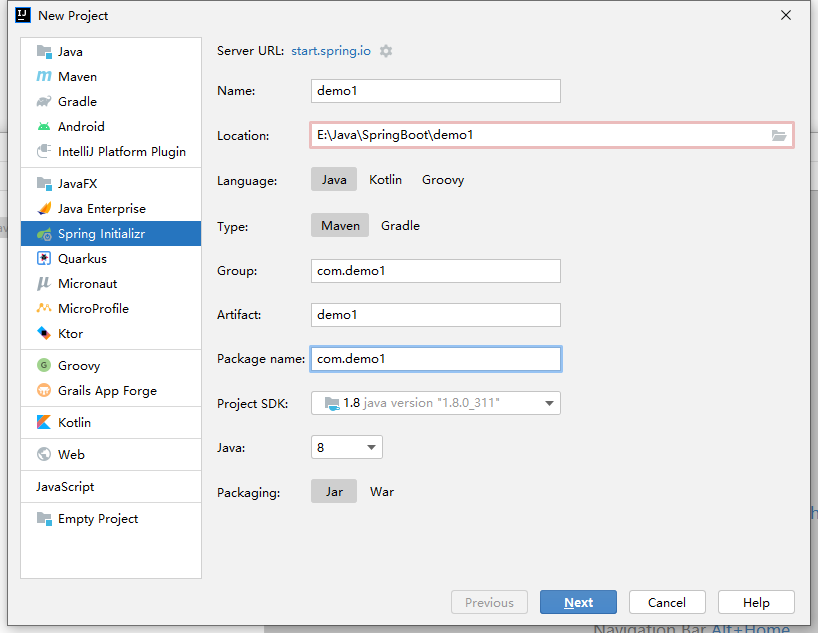Image resolution: width=818 pixels, height=633 pixels.
Task: Click the Next button
Action: click(578, 602)
